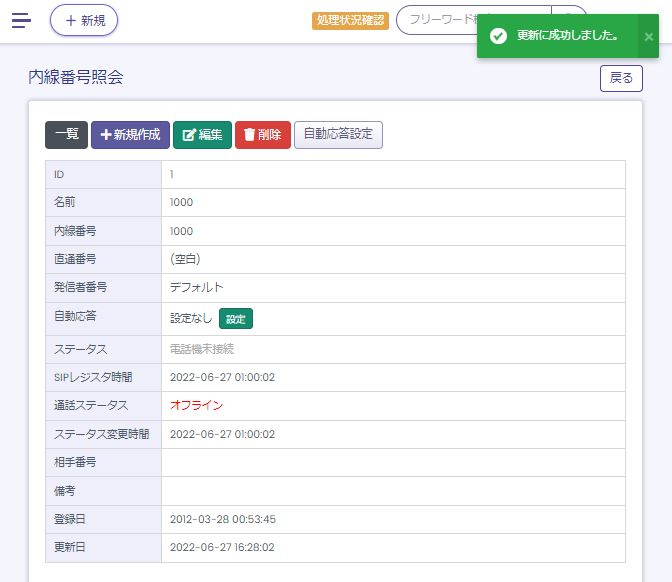The image size is (672, 582).
Task: Click the 更新に成功しました message text
Action: pyautogui.click(x=567, y=36)
